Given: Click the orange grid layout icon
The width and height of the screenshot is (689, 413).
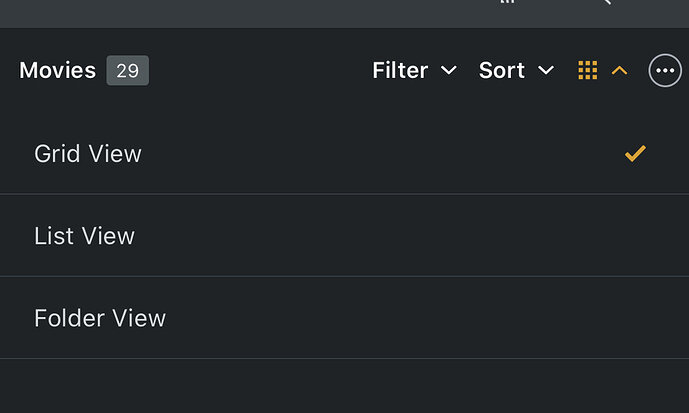Looking at the screenshot, I should [588, 70].
